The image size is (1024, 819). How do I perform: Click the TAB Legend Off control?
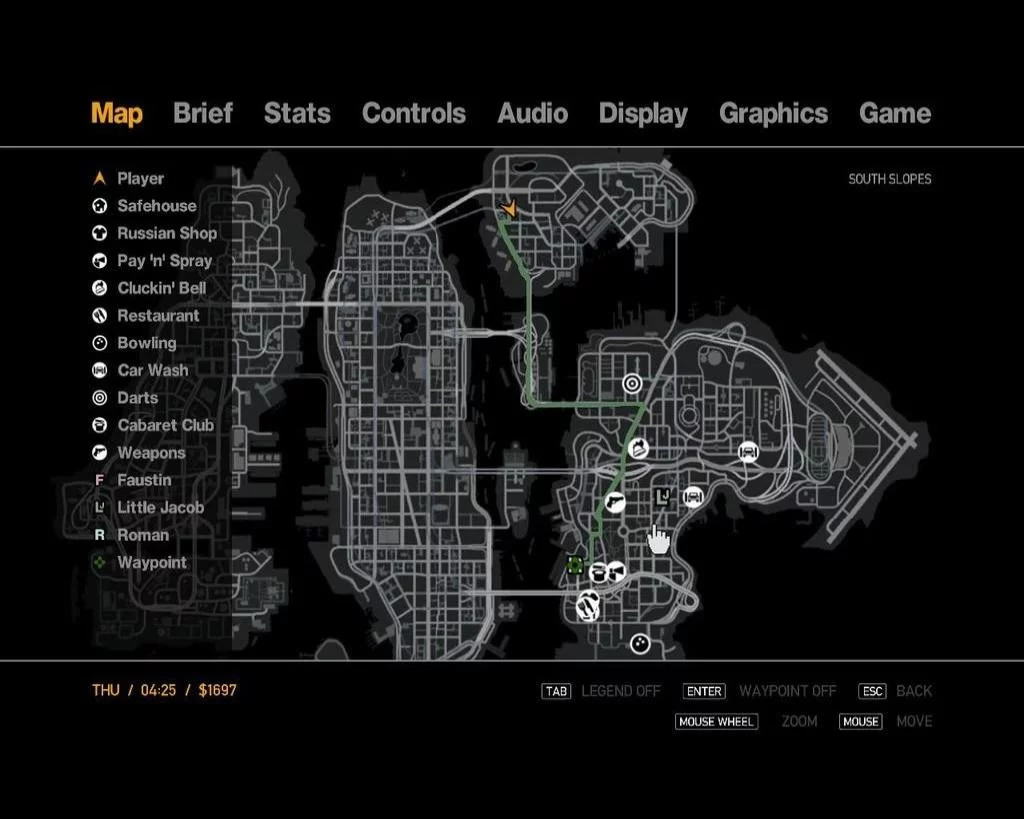(x=601, y=691)
